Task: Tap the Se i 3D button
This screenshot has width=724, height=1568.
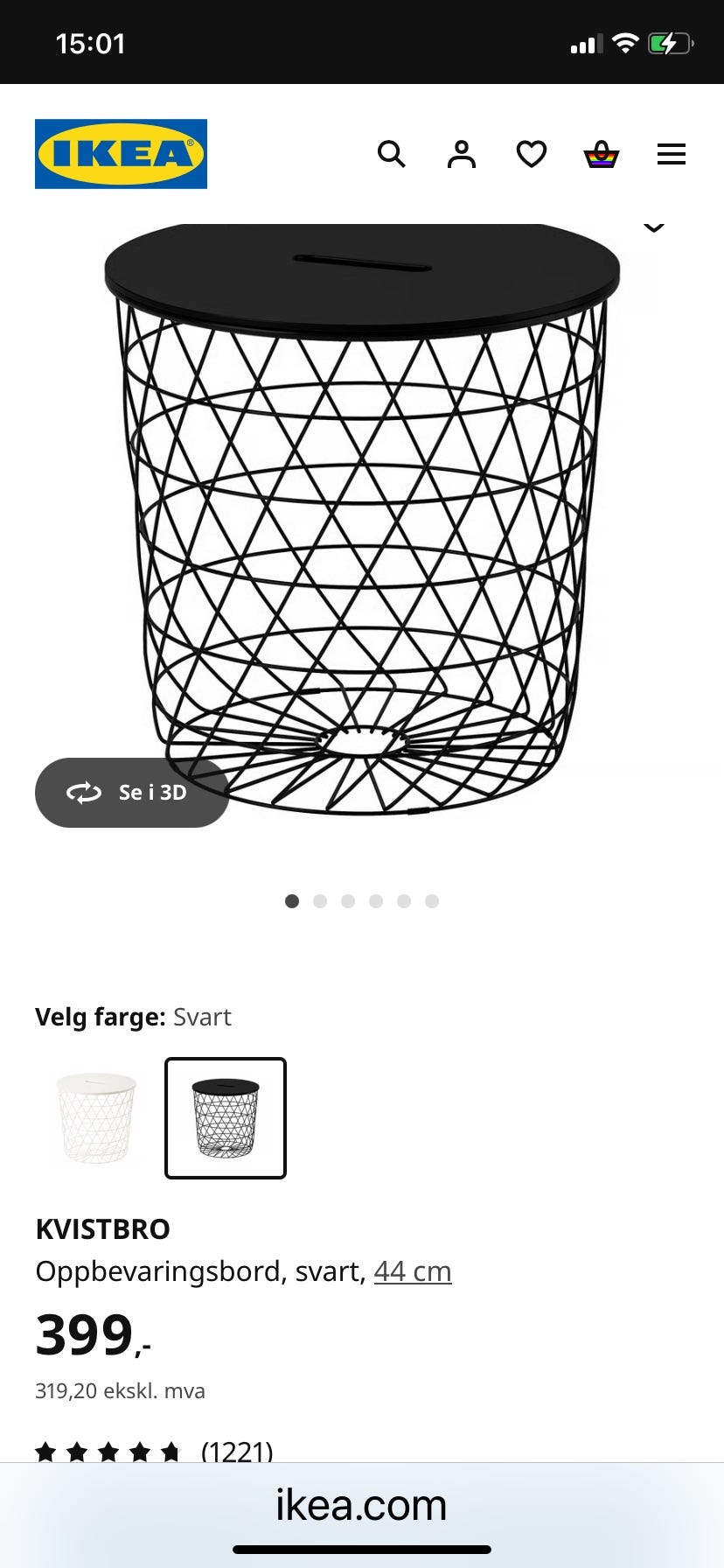Action: point(132,793)
